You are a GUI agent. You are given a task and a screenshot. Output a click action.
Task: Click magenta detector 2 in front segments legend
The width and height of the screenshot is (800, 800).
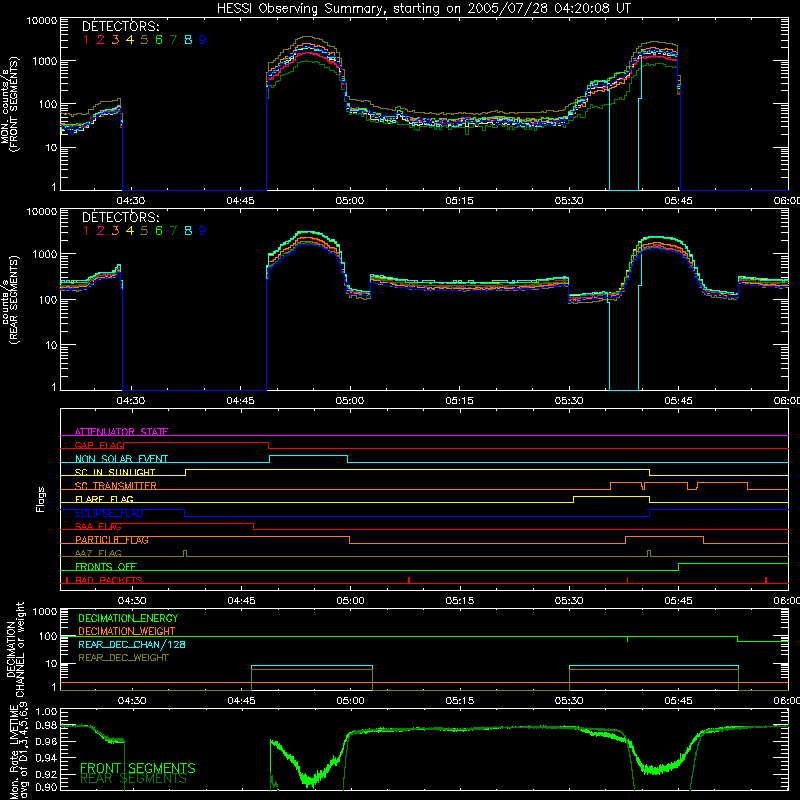coord(101,40)
